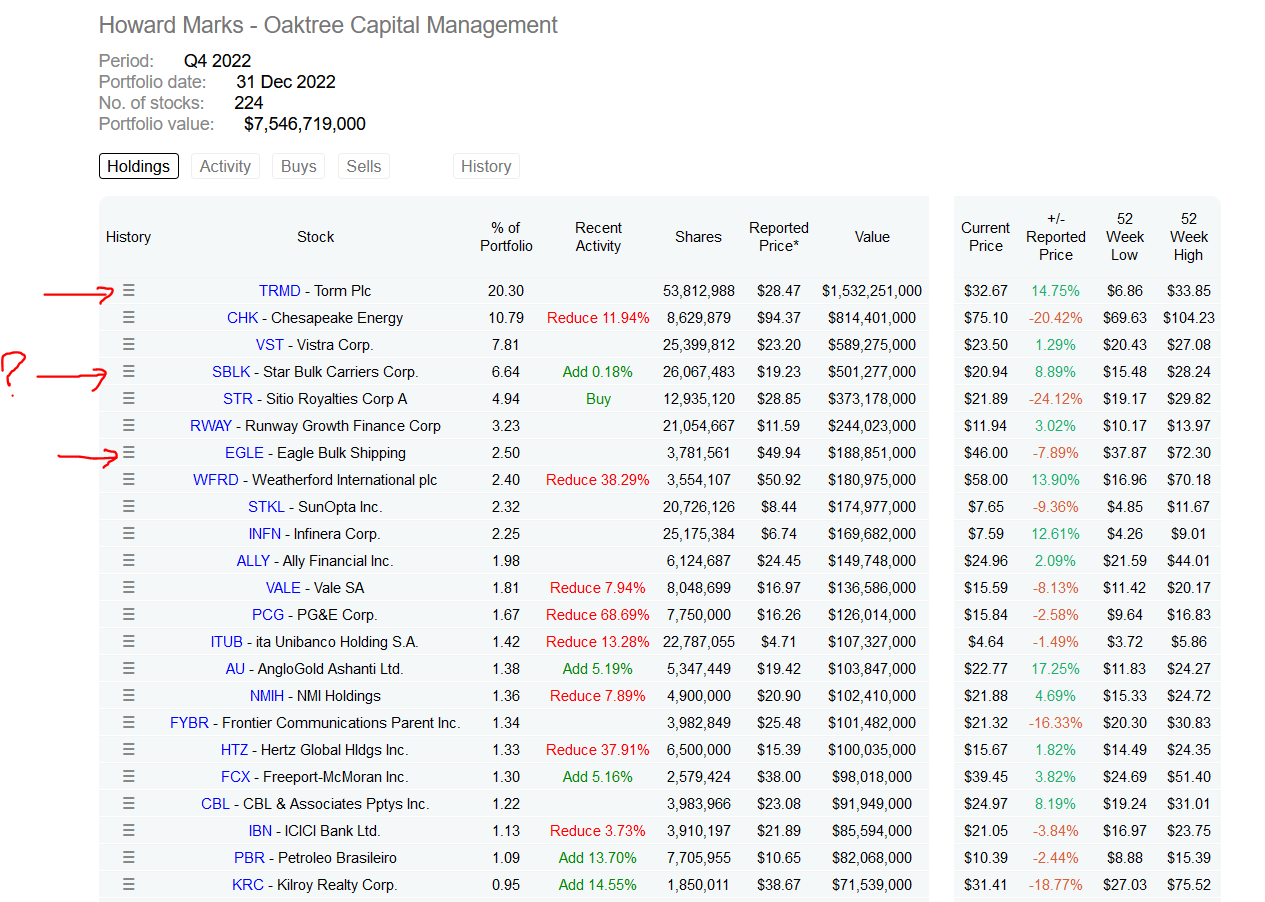This screenshot has width=1265, height=902.
Task: Click the Q4 2022 period value
Action: click(218, 61)
